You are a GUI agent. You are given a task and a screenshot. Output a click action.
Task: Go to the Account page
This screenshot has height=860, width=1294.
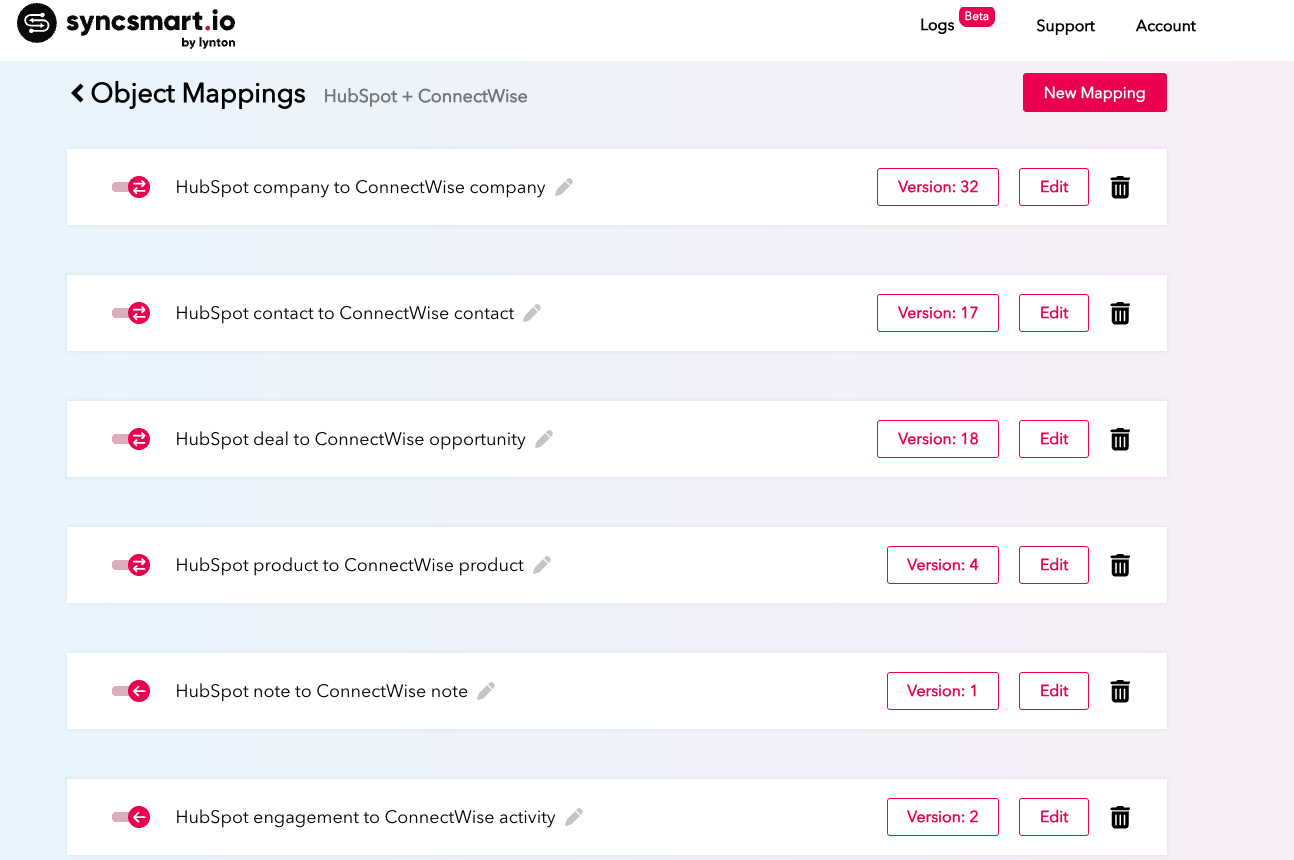(x=1165, y=26)
